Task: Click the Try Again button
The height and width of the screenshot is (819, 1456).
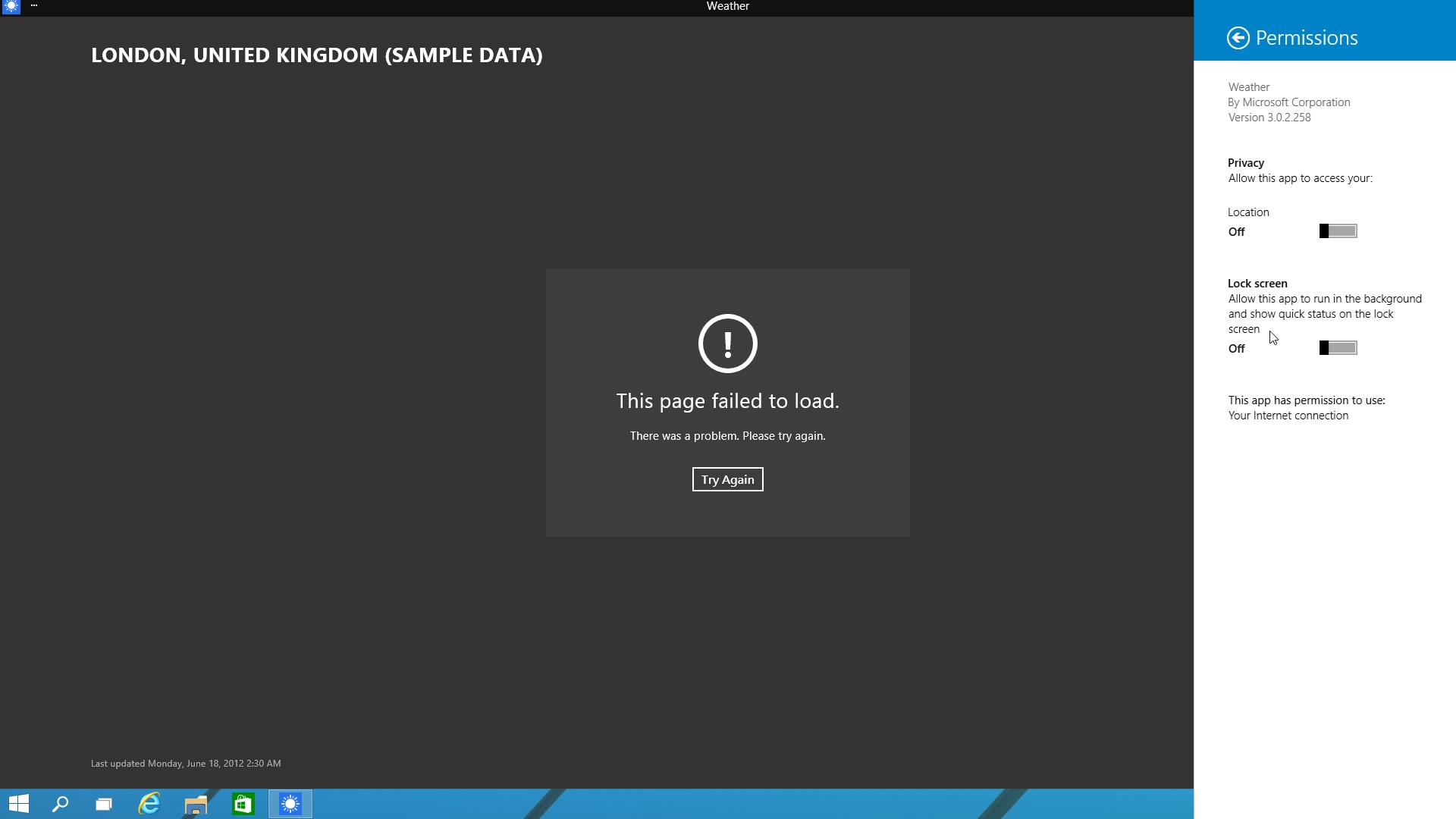Action: pos(727,479)
